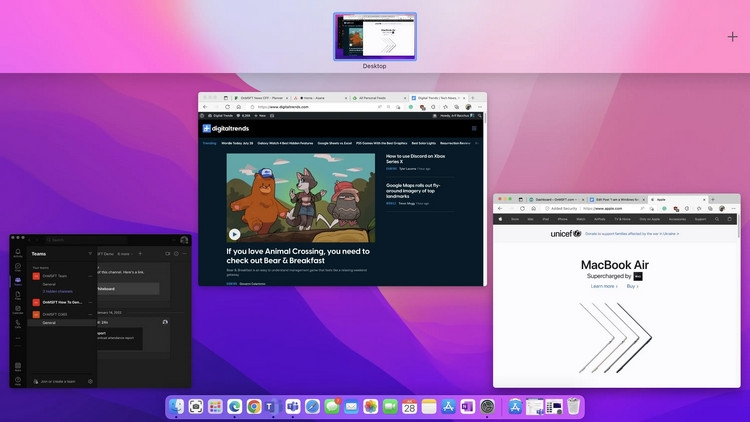Screen dimensions: 750x422
Task: Play the Bear & Breakfast video
Action: point(234,234)
